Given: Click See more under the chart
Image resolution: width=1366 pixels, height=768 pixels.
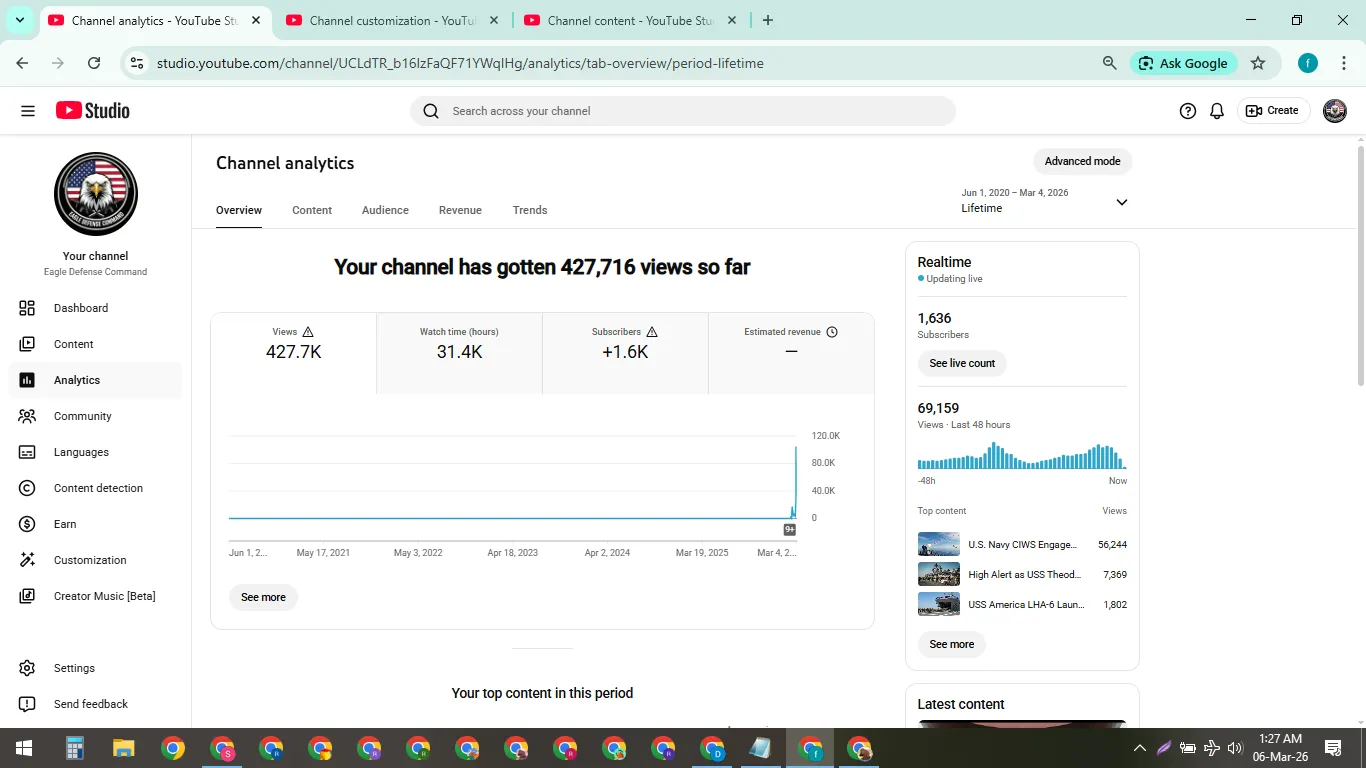Looking at the screenshot, I should click(x=263, y=597).
